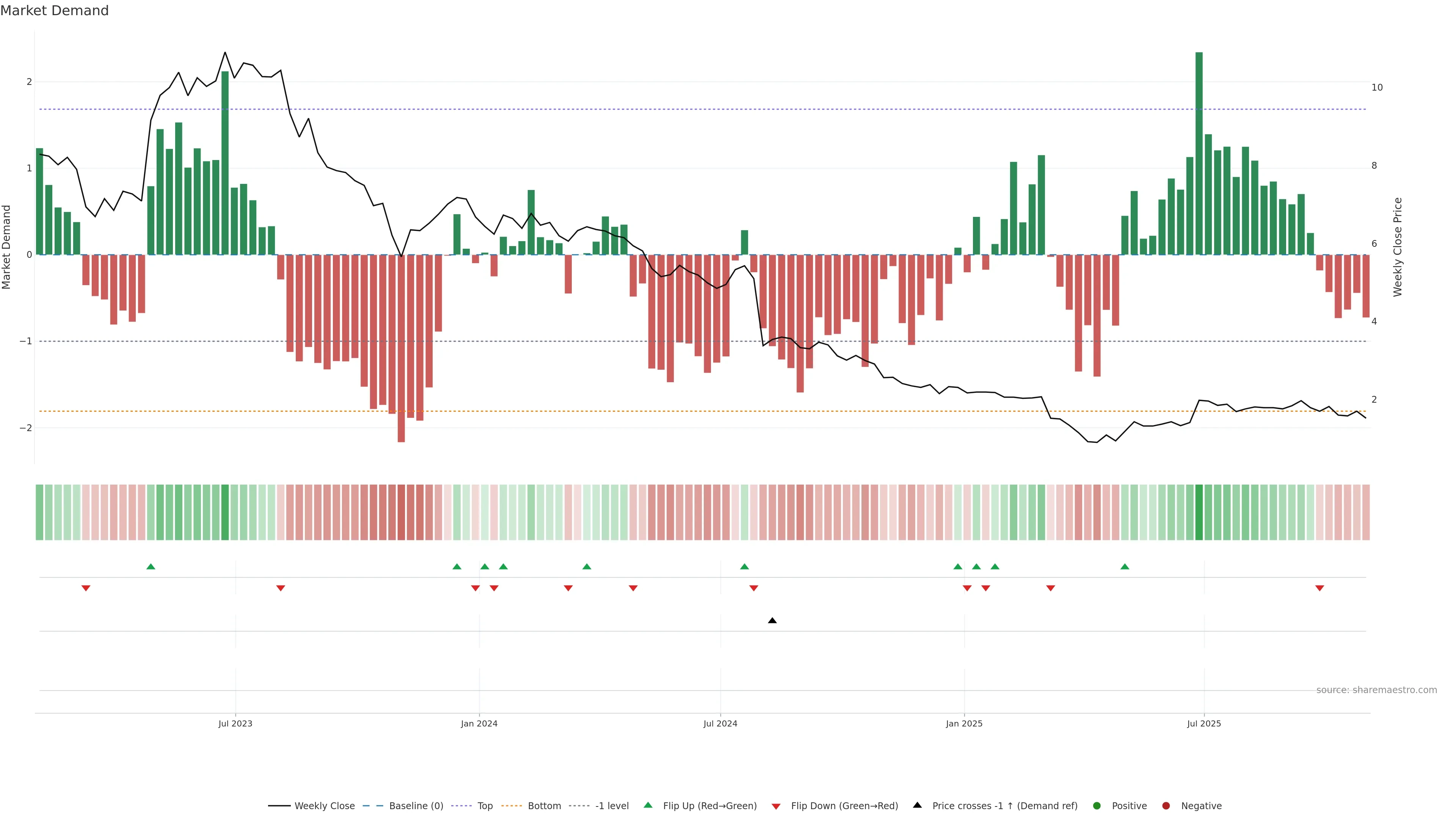This screenshot has height=819, width=1456.
Task: Click the green Positive legend circle
Action: point(1097,805)
